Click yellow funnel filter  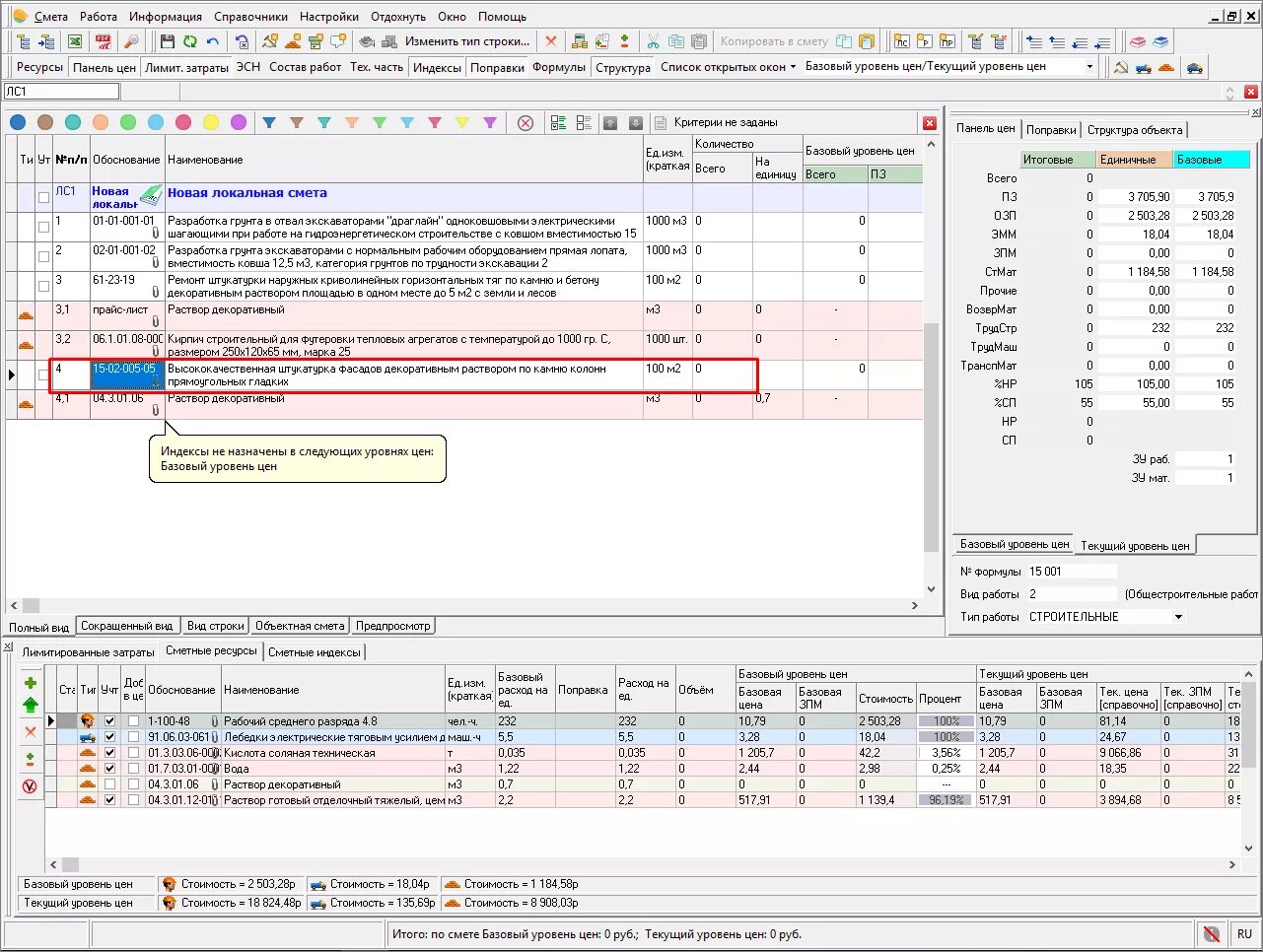coord(462,123)
